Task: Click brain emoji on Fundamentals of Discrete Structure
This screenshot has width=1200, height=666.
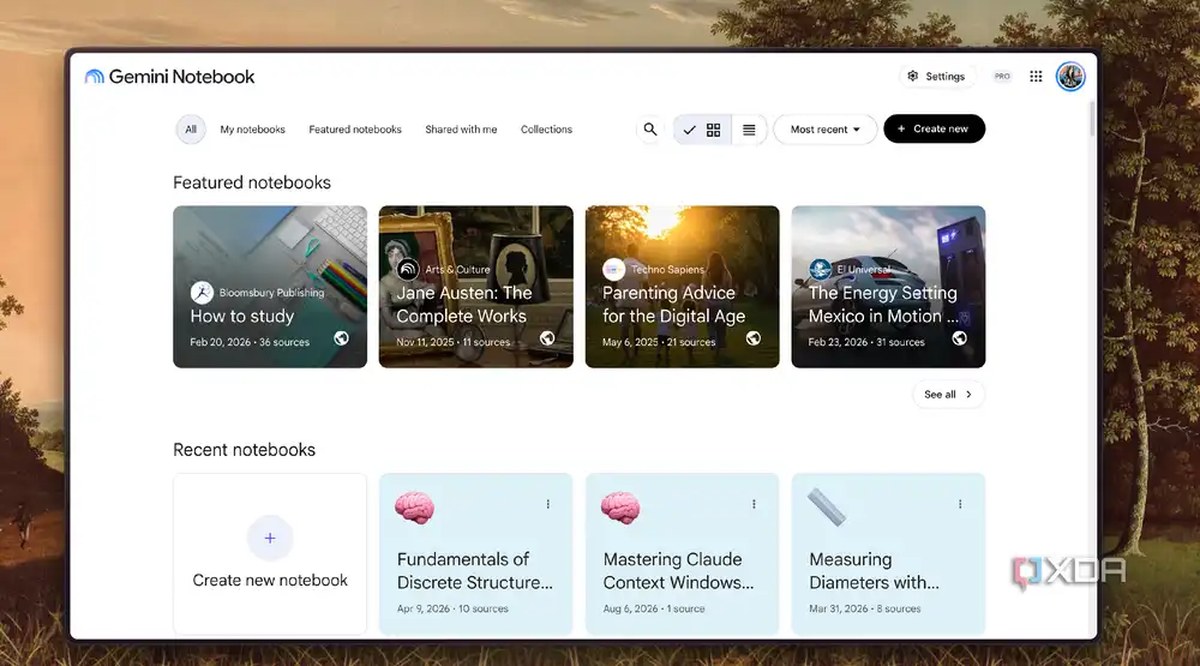Action: (x=414, y=507)
